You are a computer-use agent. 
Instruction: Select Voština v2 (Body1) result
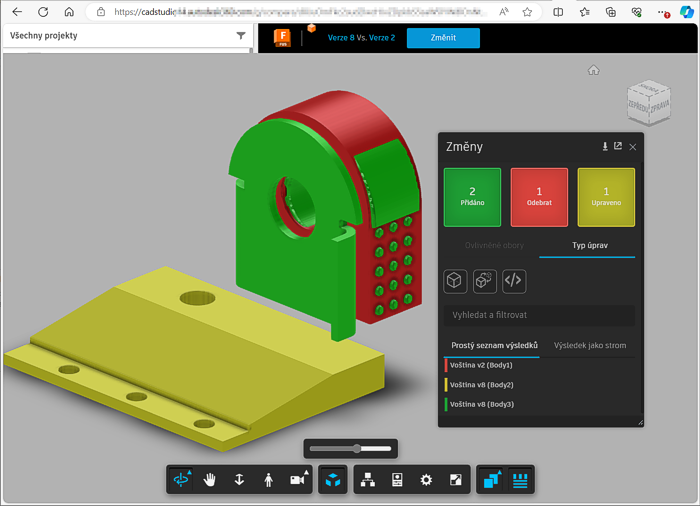point(481,366)
